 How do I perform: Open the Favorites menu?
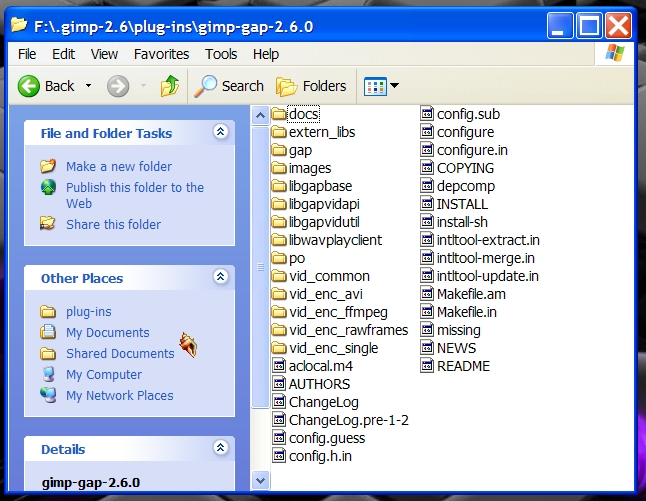tap(161, 54)
